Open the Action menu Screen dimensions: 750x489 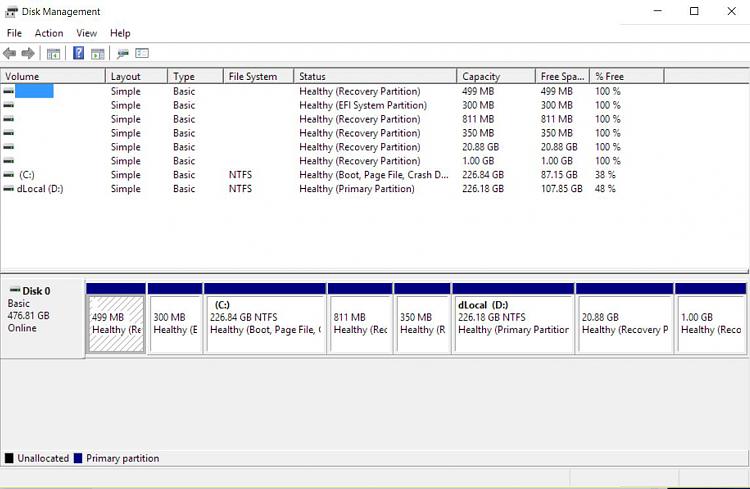tap(49, 33)
